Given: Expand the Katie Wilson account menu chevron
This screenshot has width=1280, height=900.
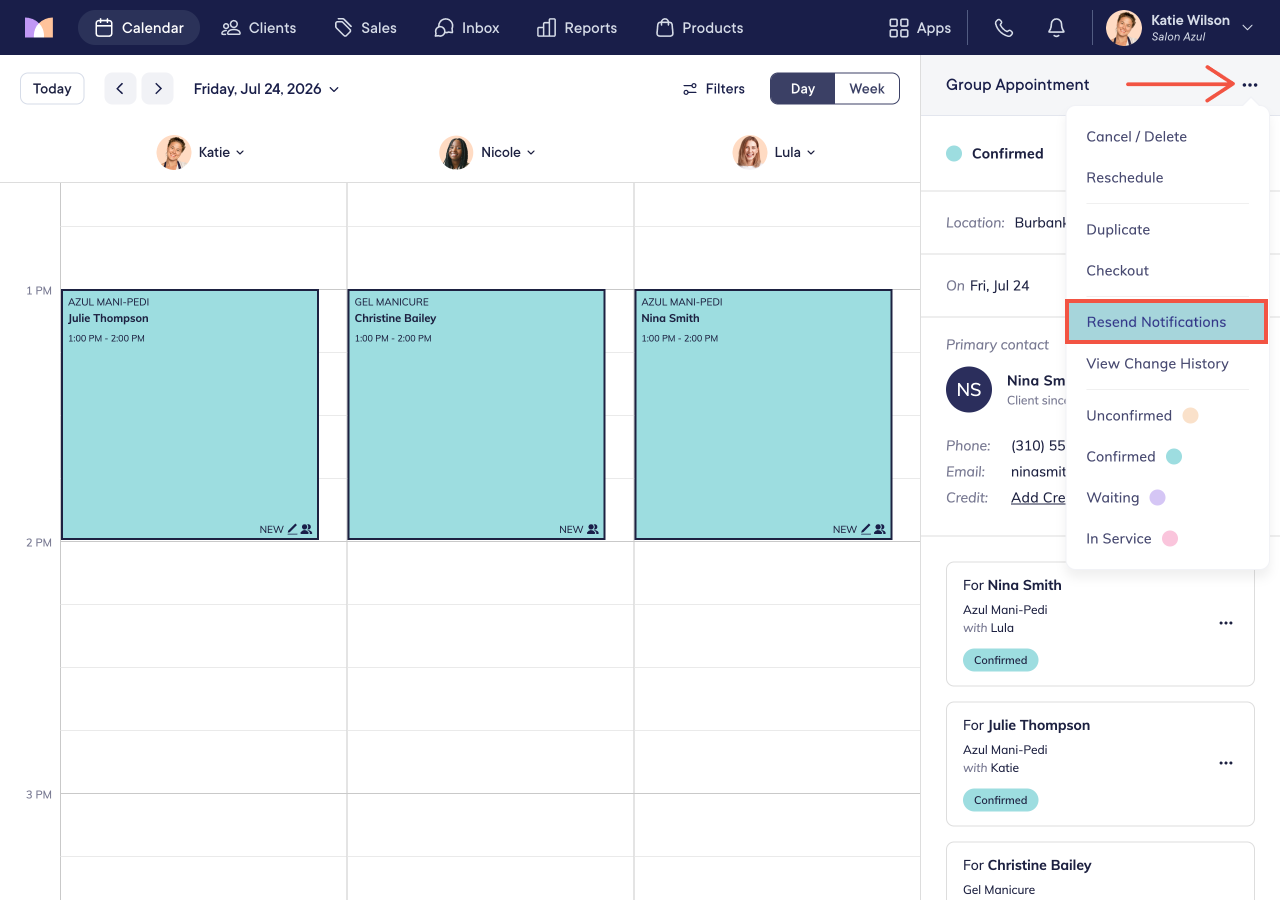Looking at the screenshot, I should (1247, 28).
